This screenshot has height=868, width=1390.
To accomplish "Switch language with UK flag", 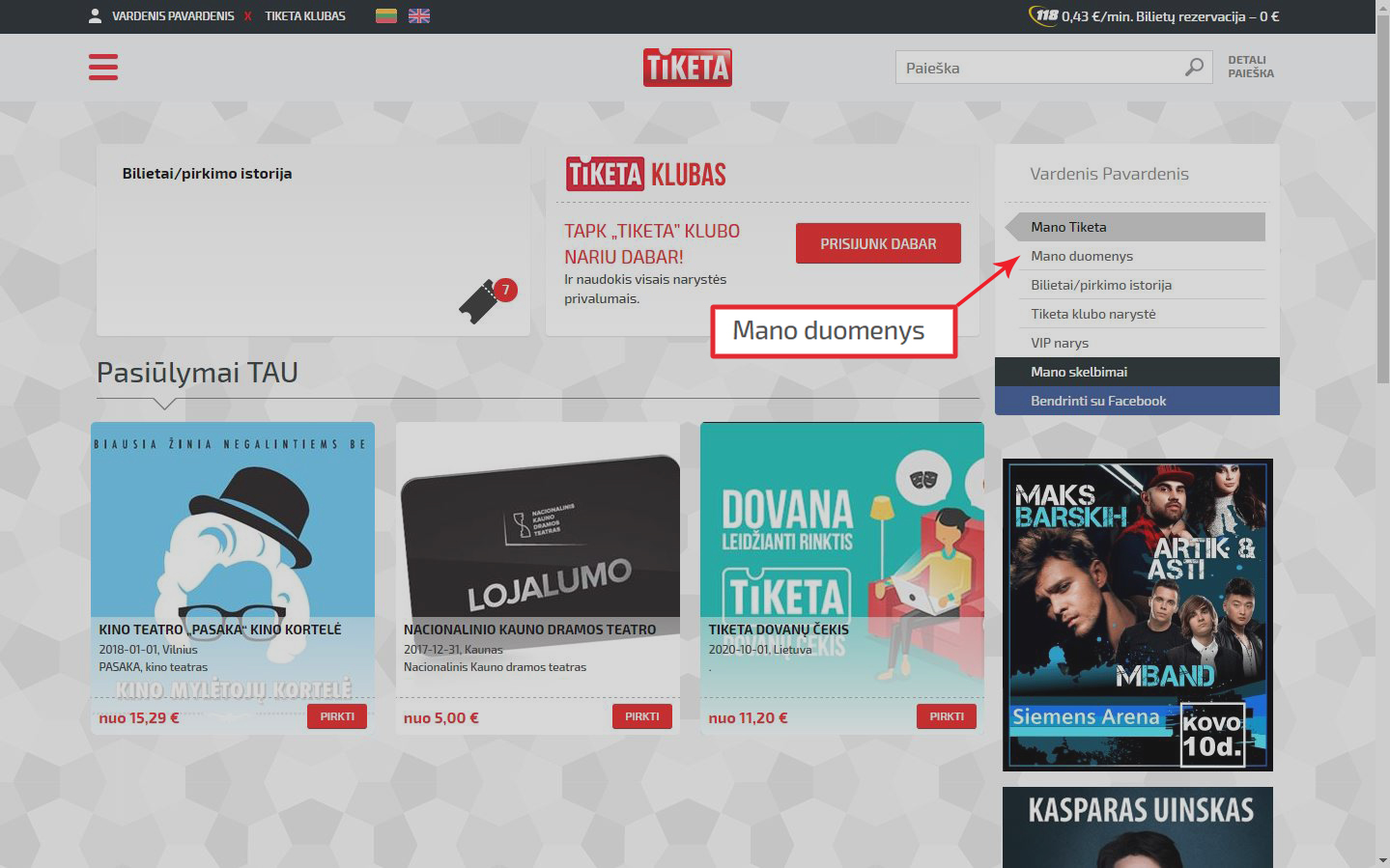I will click(x=419, y=15).
